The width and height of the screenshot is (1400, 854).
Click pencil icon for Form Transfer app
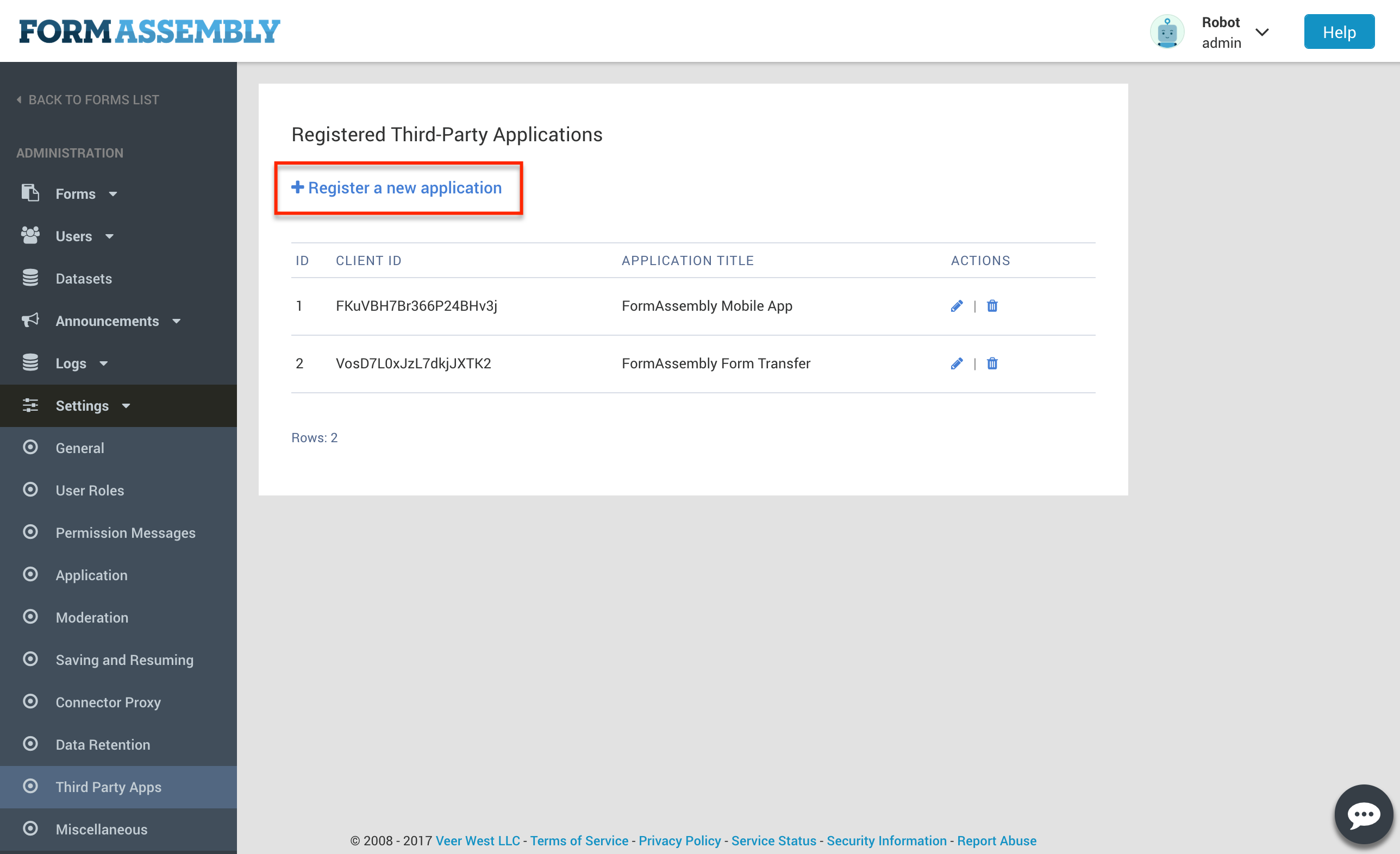(x=957, y=363)
